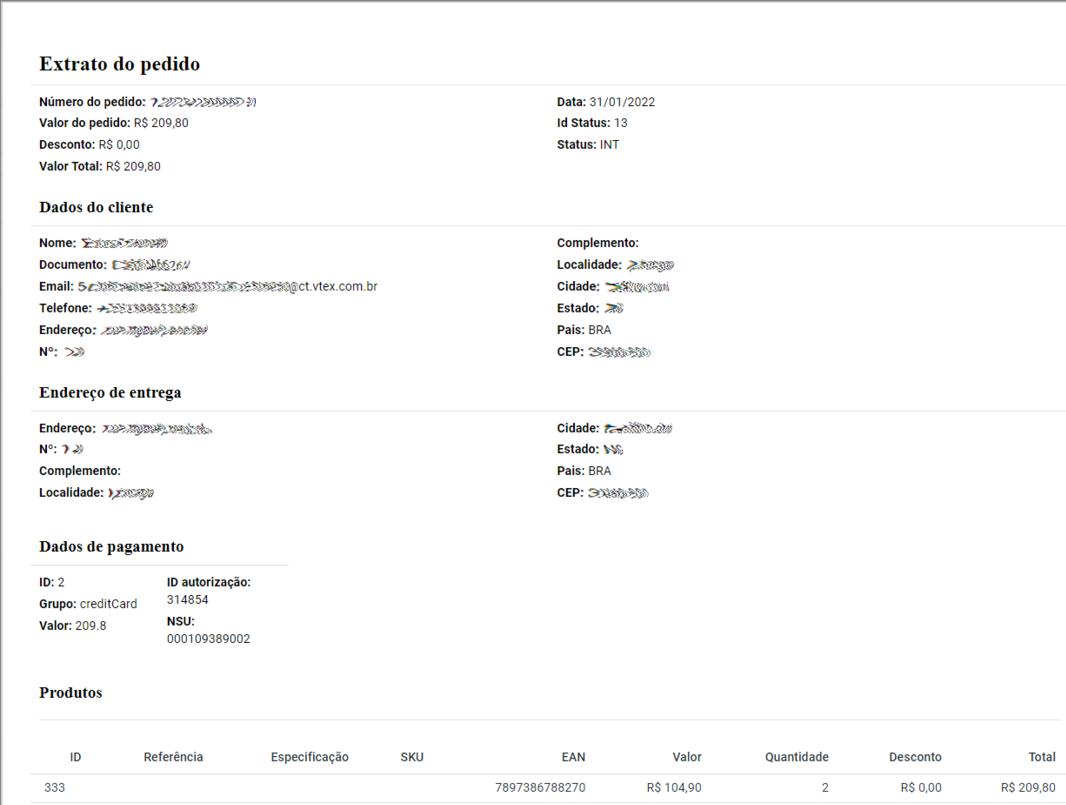
Task: Click the Endereço de entrega heading
Action: [x=110, y=393]
